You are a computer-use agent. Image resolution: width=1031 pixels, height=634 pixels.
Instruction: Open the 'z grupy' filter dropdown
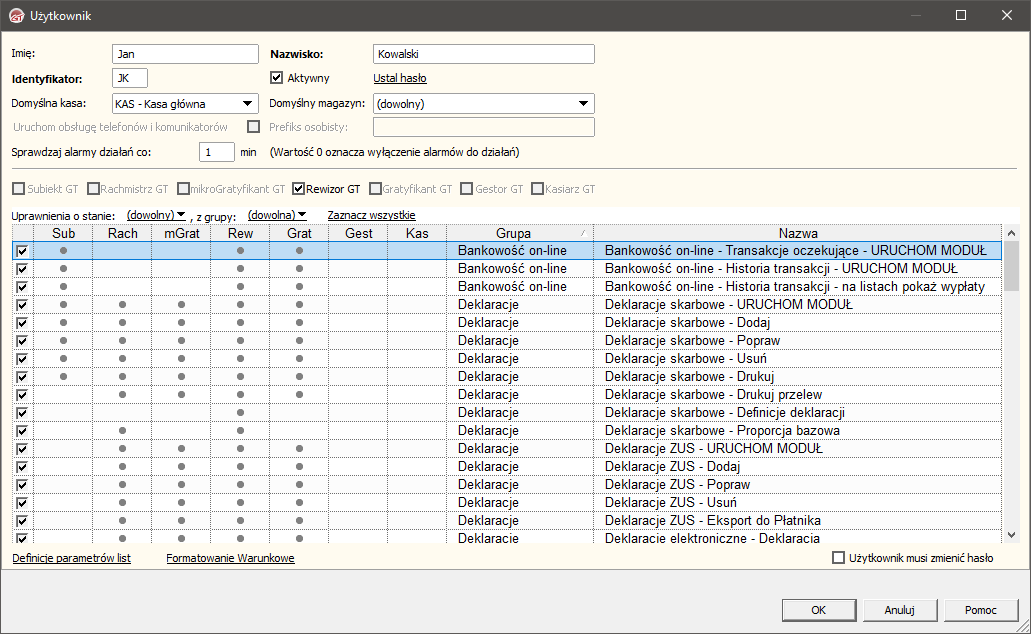[x=277, y=215]
